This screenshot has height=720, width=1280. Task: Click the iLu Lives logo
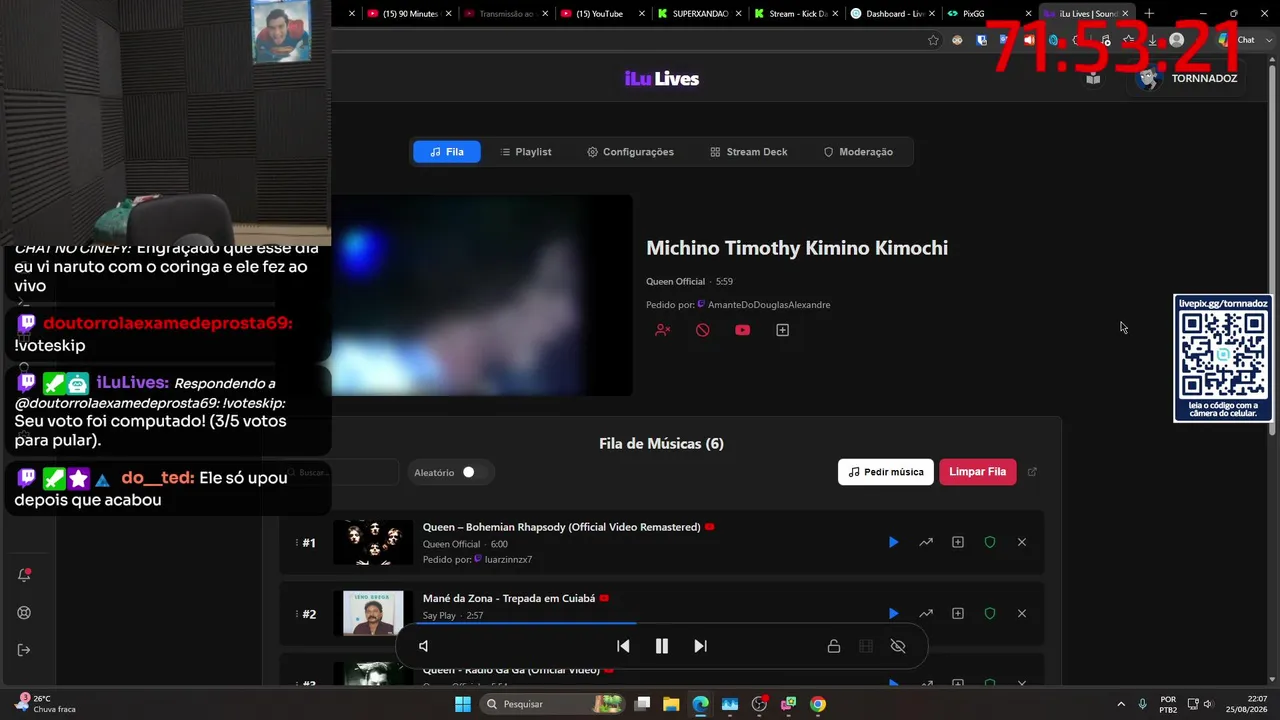click(x=662, y=79)
